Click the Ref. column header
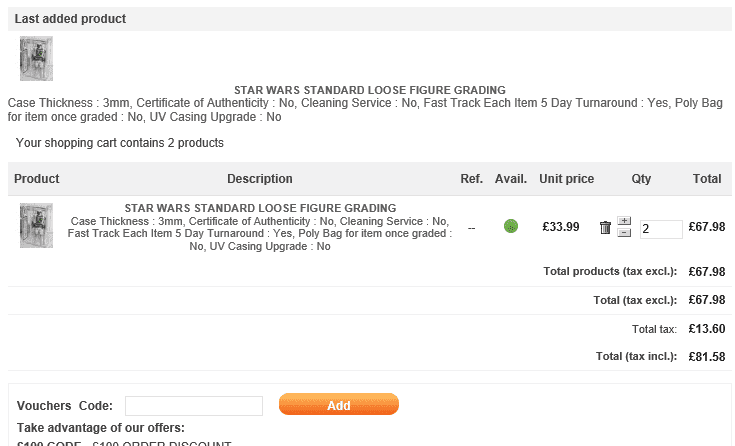The image size is (735, 446). 471,179
